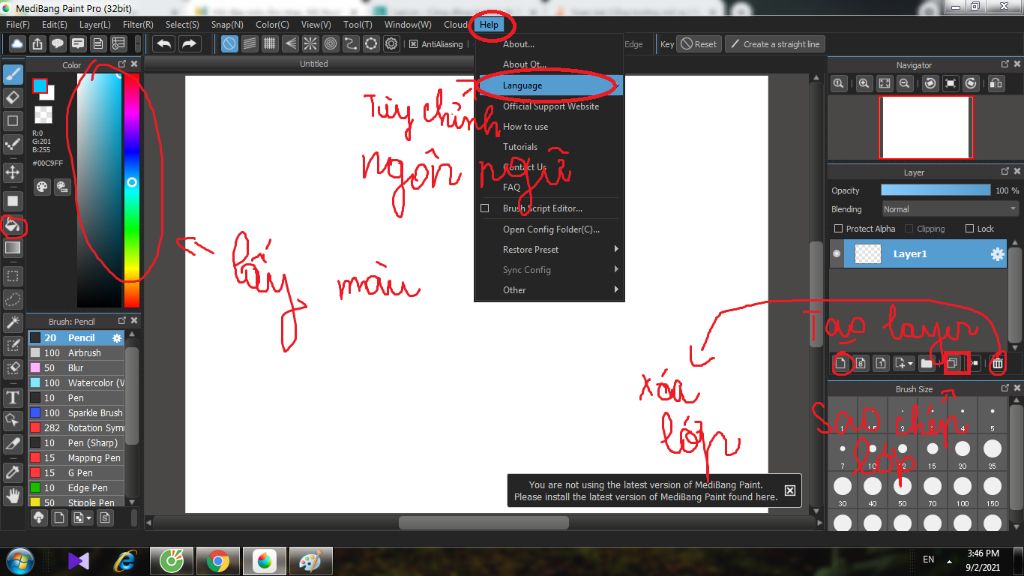Image resolution: width=1024 pixels, height=576 pixels.
Task: Check the Protect Alpha option
Action: click(x=838, y=228)
